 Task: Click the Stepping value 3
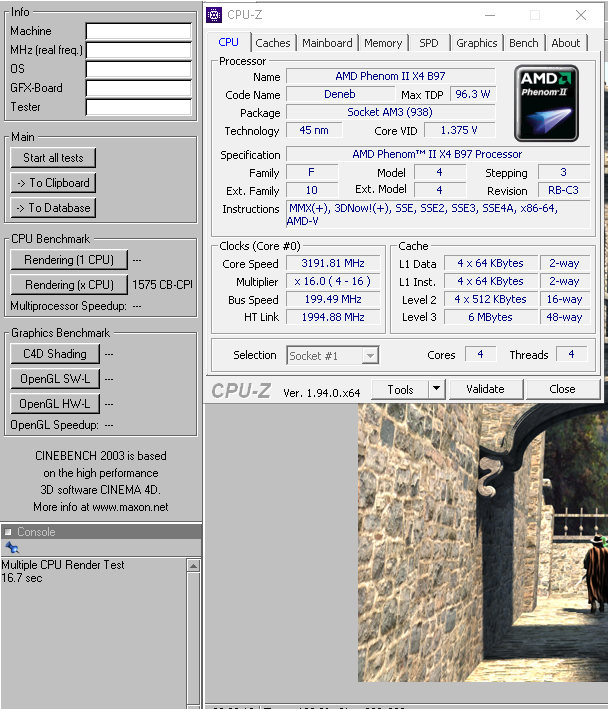click(x=563, y=172)
